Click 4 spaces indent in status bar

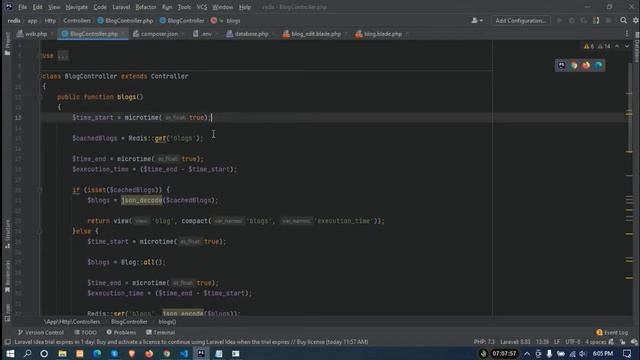pyautogui.click(x=596, y=342)
